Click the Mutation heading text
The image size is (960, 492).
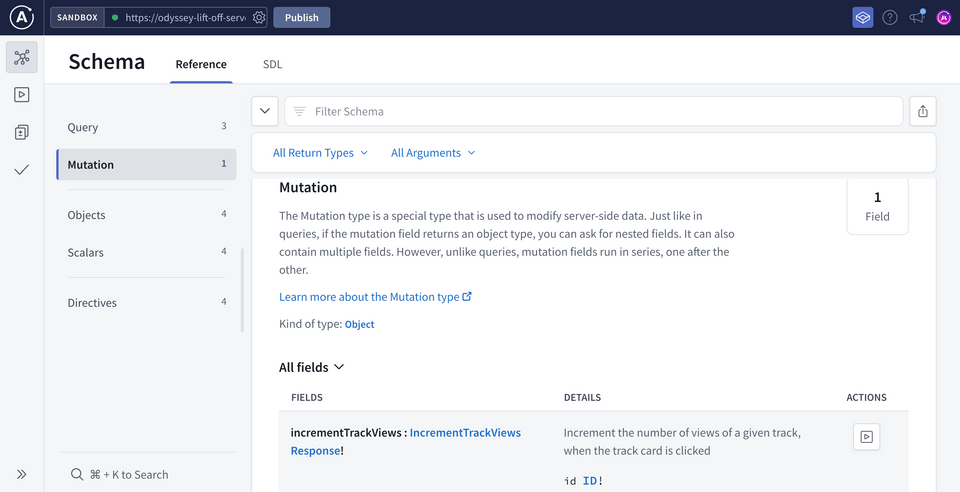308,187
